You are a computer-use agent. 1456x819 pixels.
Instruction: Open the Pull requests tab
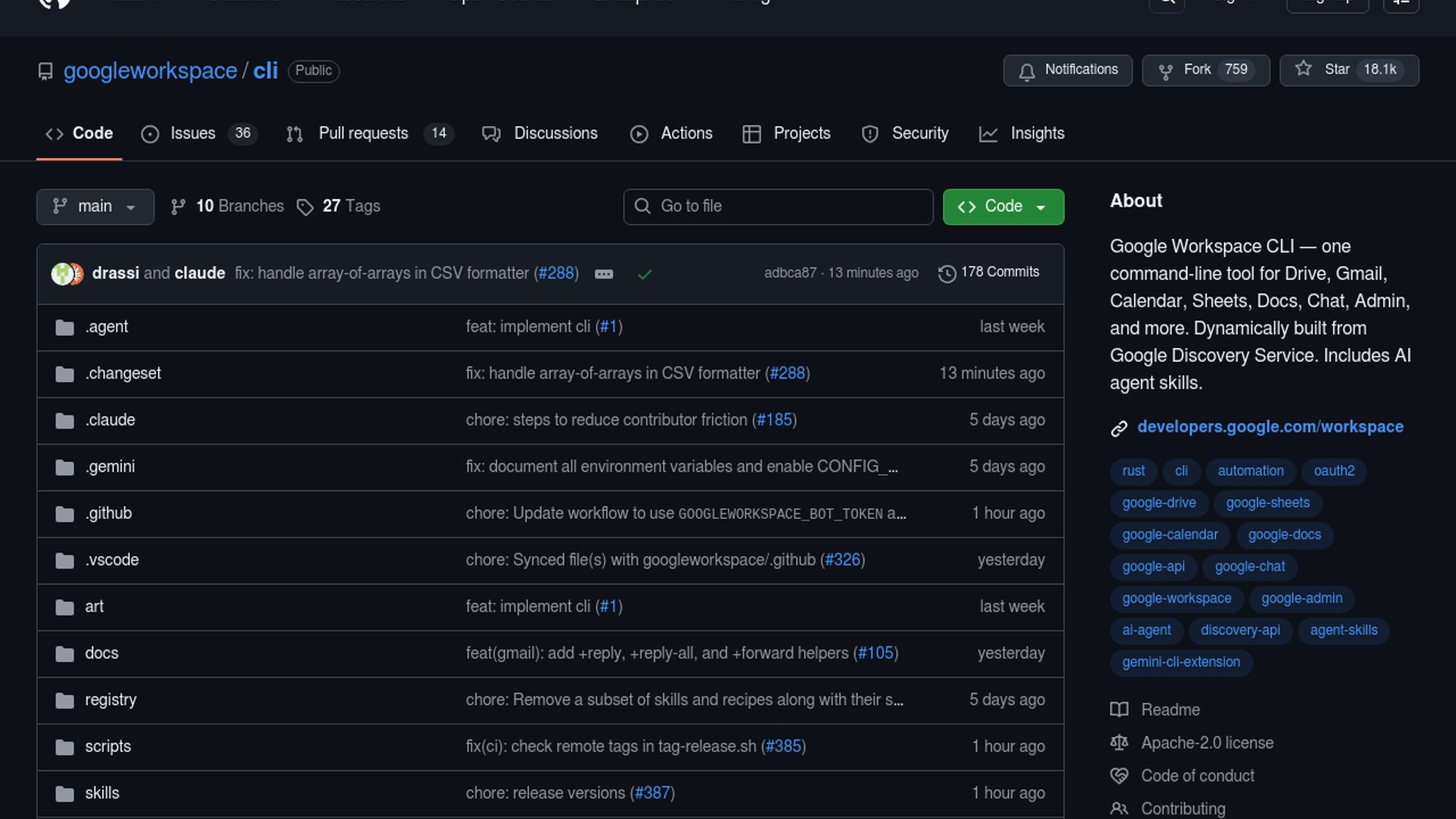click(363, 133)
